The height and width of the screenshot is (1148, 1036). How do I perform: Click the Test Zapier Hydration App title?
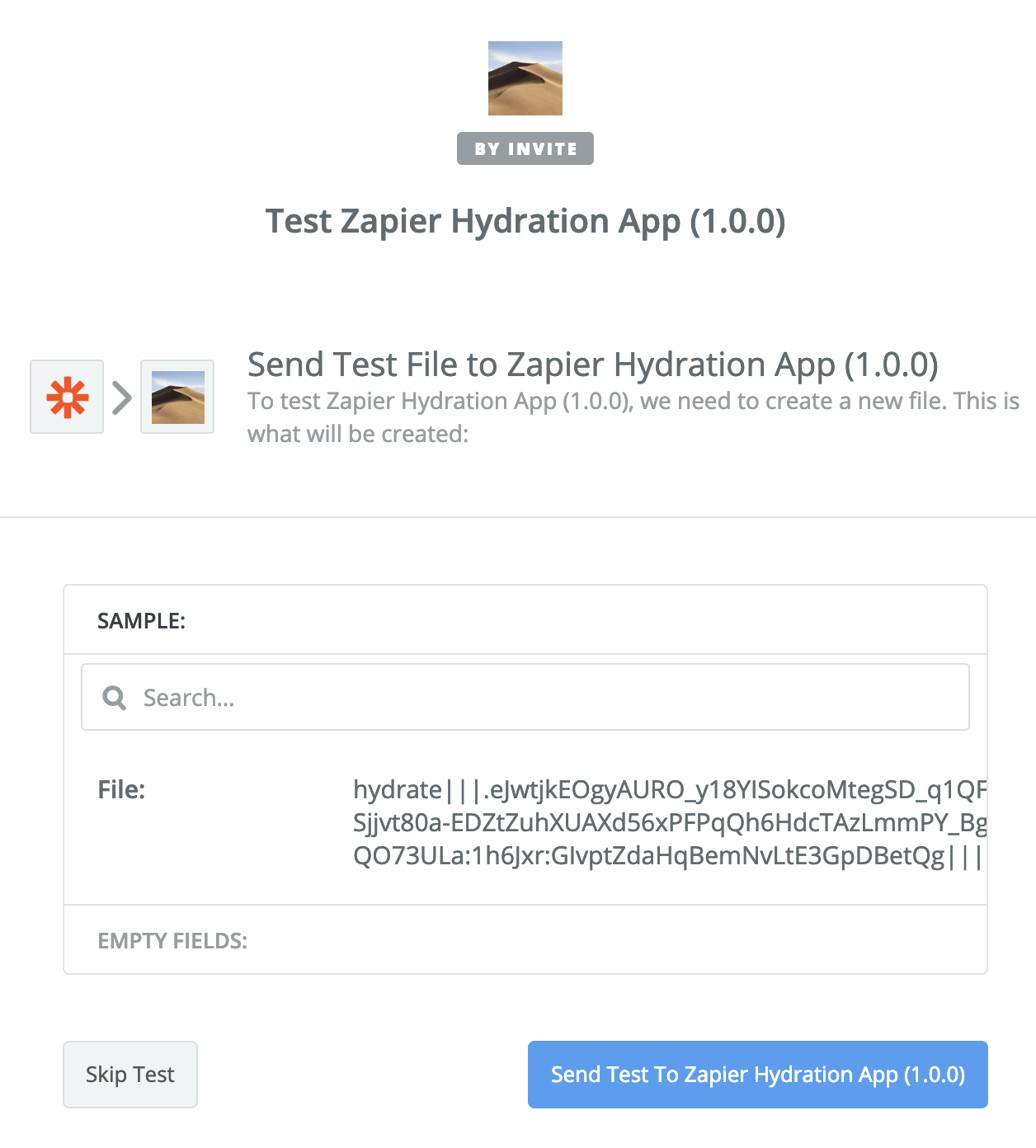click(525, 221)
